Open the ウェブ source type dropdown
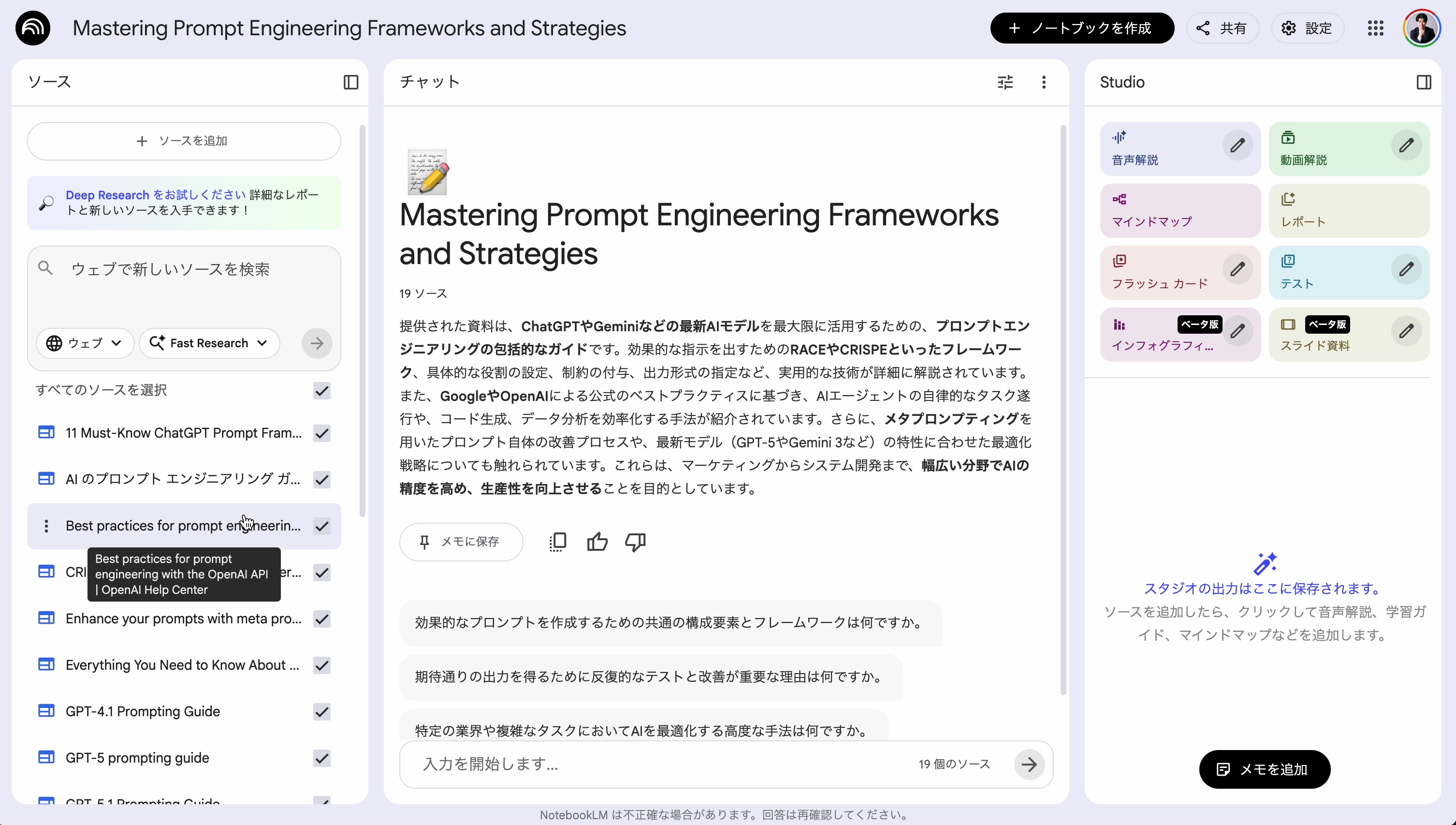 click(85, 343)
